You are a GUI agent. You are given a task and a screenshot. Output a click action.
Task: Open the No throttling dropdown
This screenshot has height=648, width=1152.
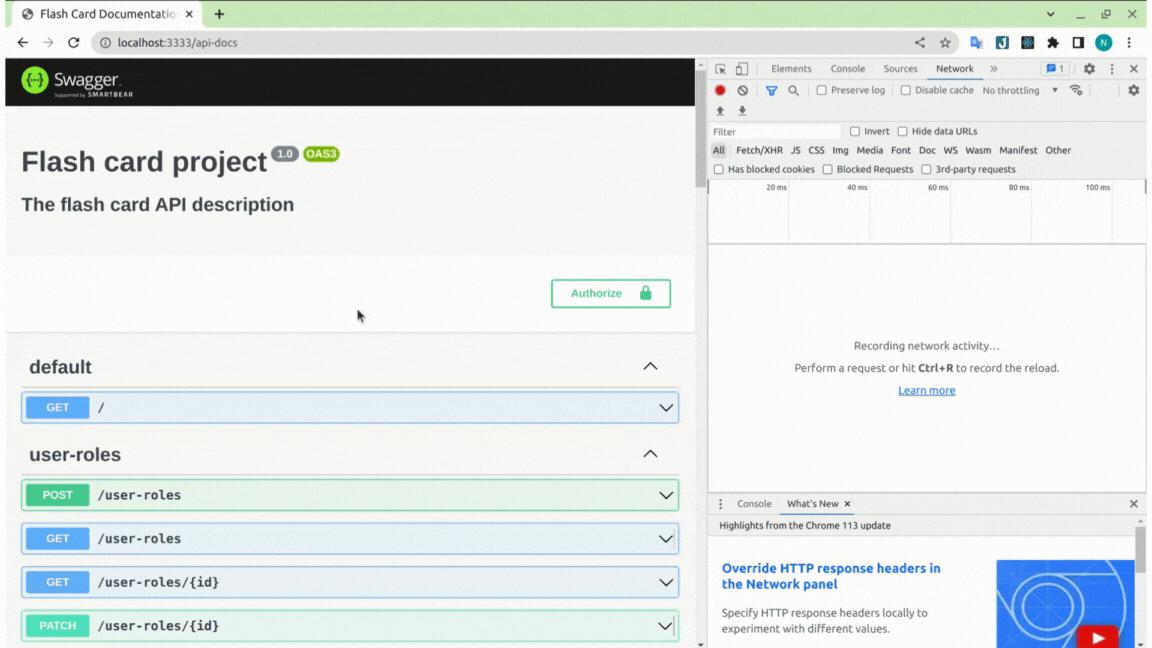tap(1013, 89)
